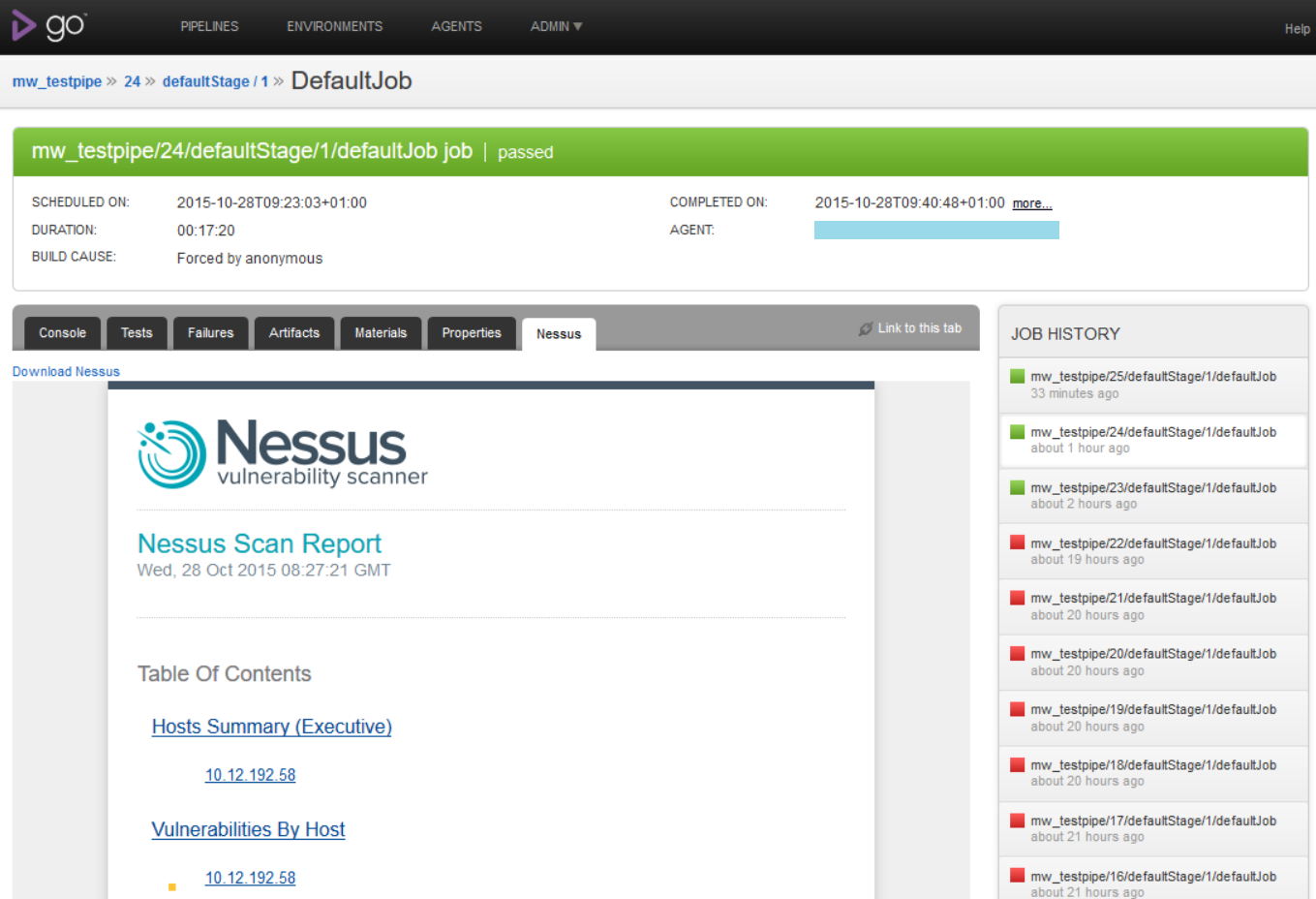
Task: Click red failed status icon for job 17
Action: pos(1017,821)
